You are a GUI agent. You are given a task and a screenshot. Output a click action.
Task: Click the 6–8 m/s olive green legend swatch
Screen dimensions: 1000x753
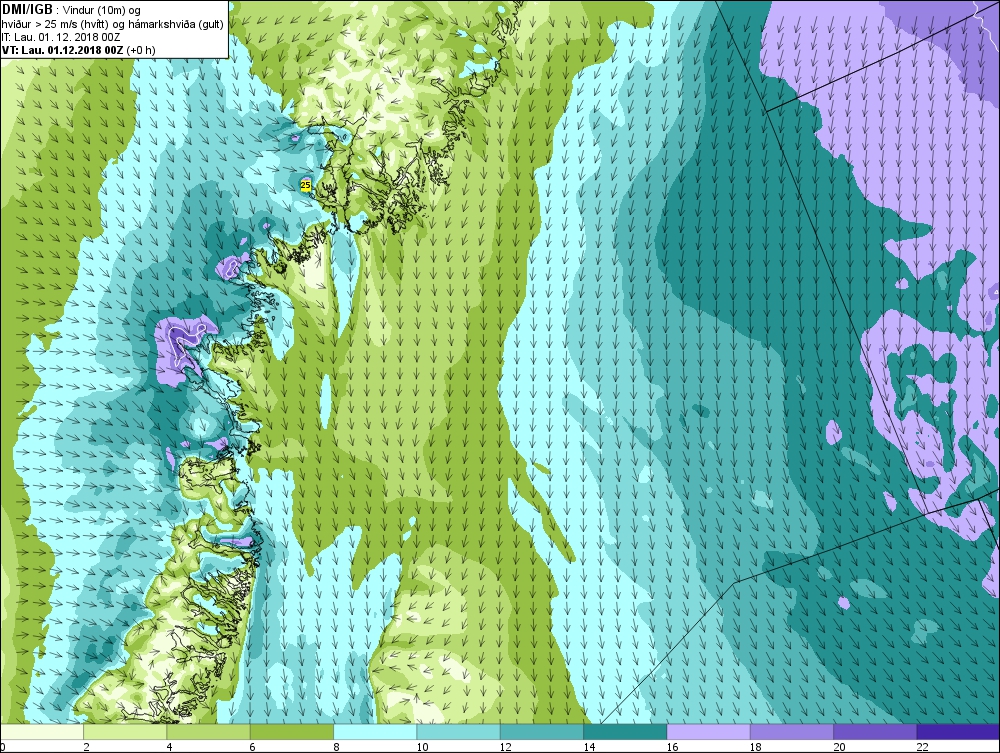[292, 731]
